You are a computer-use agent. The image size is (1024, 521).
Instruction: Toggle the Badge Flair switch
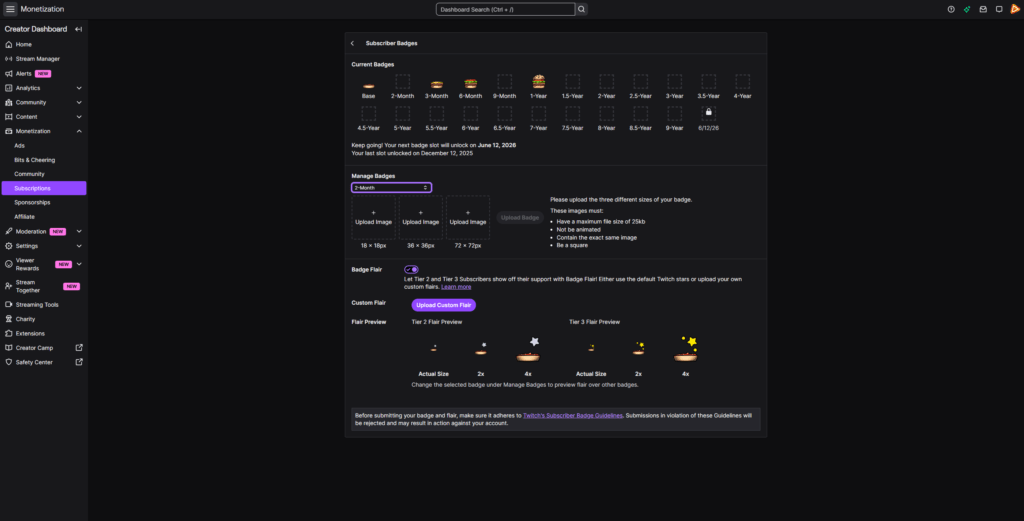411,269
